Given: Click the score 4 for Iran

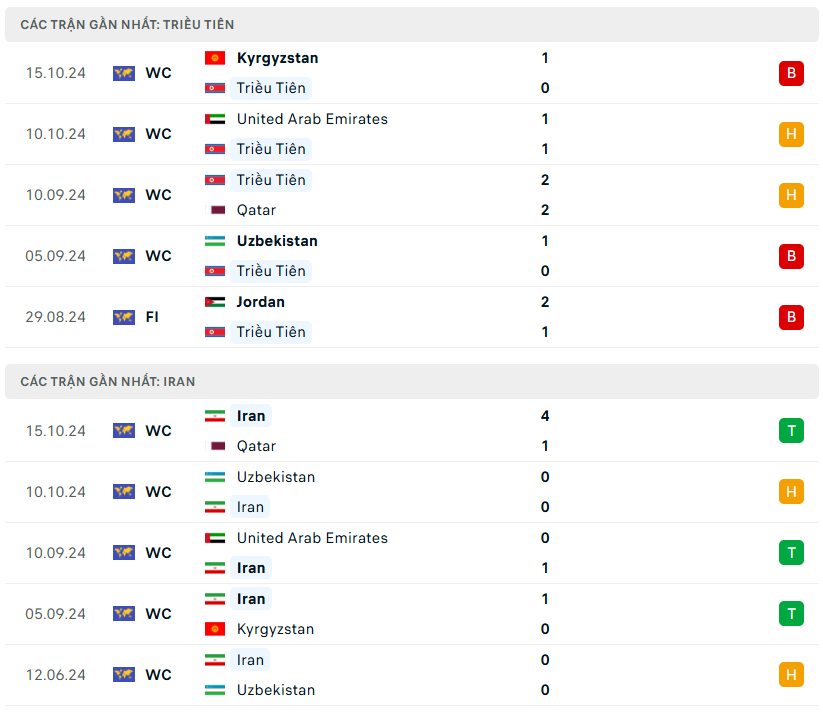Looking at the screenshot, I should pos(545,416).
